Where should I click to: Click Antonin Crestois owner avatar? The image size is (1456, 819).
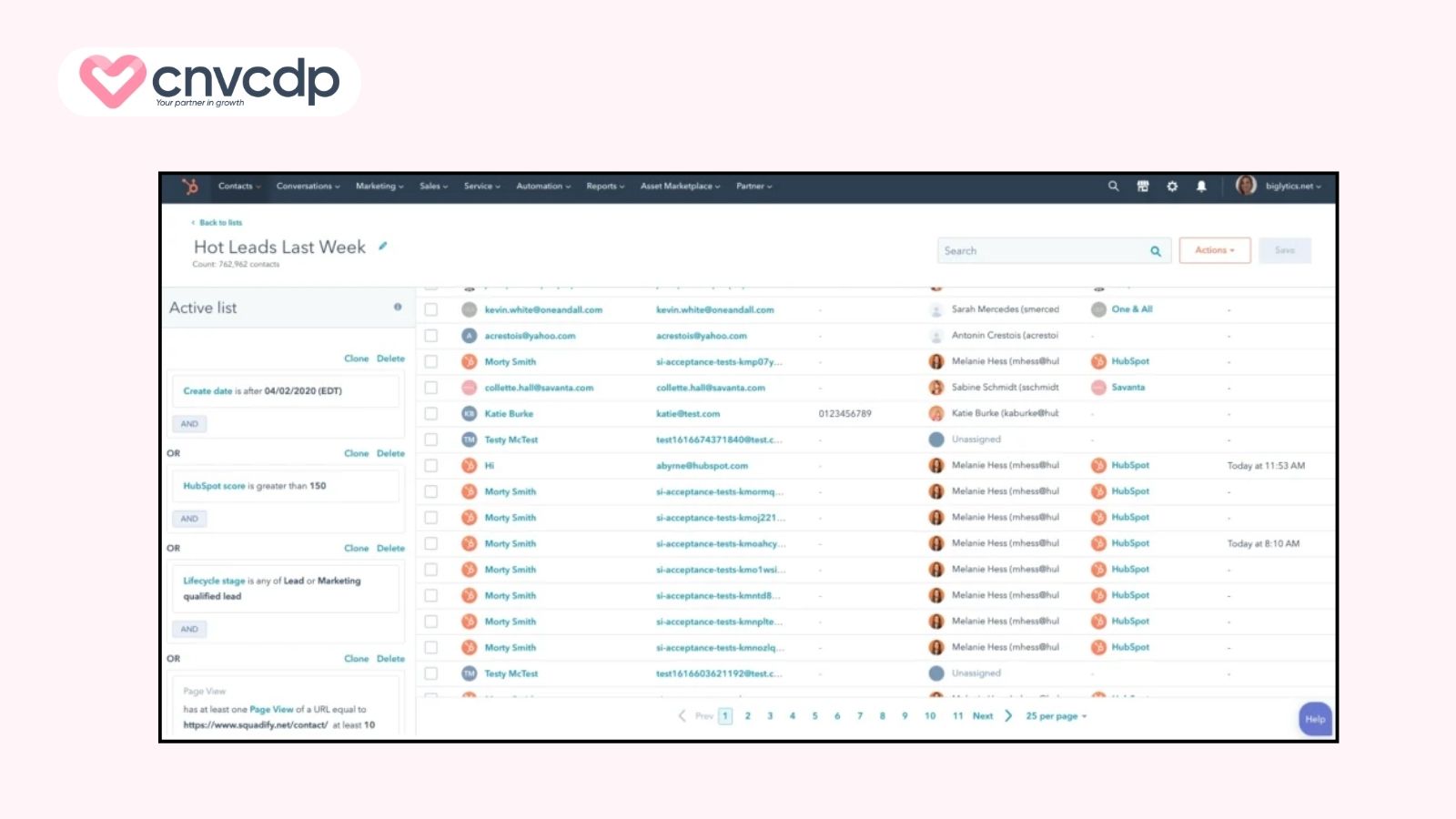(x=936, y=336)
